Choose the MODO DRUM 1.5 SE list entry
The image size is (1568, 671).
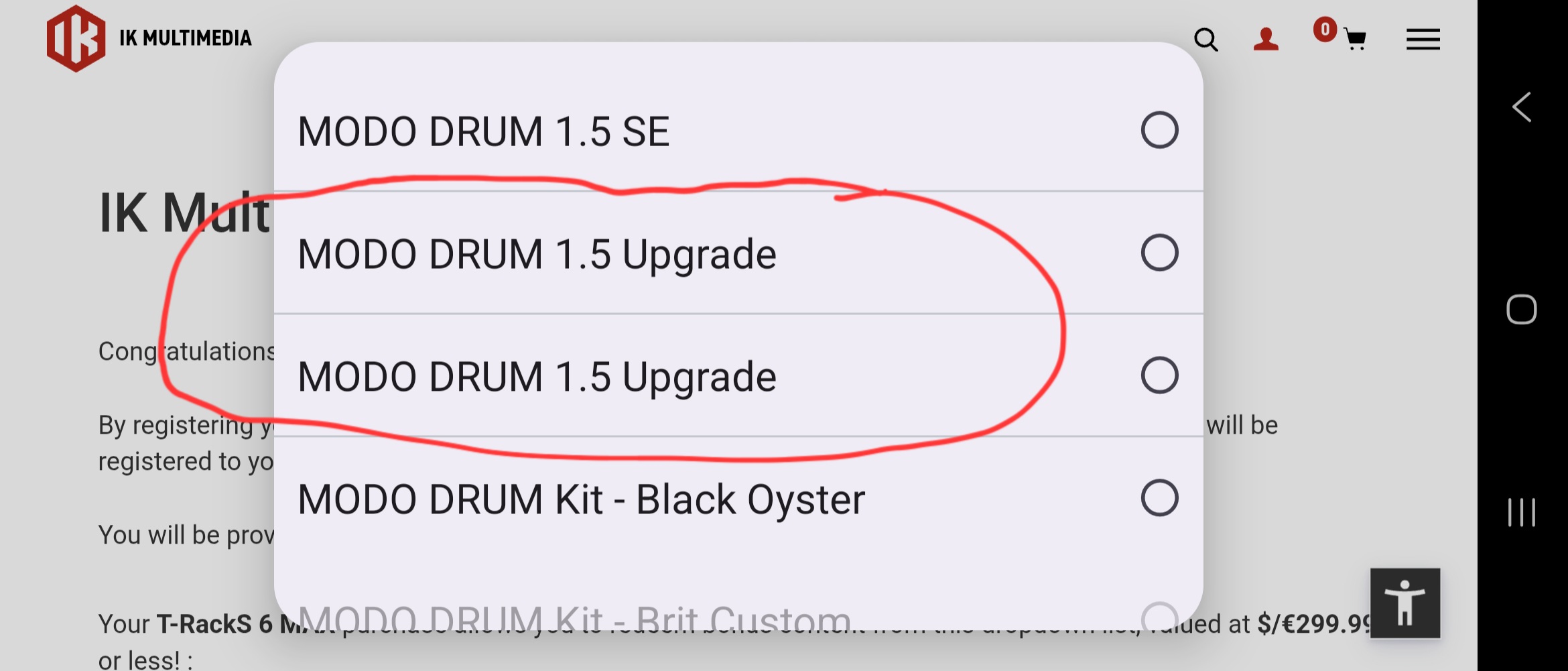[x=483, y=131]
